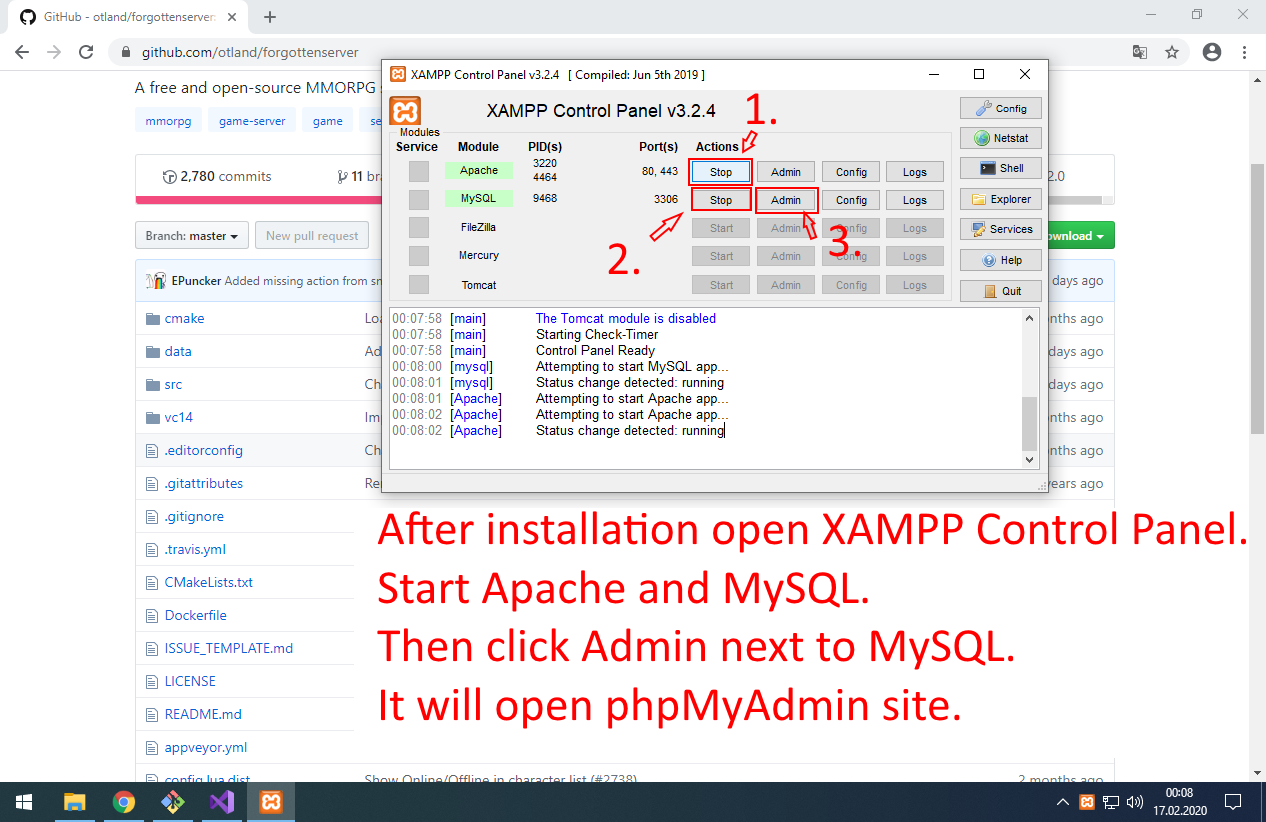Open the Dockerfile link
The height and width of the screenshot is (822, 1266).
click(x=195, y=615)
